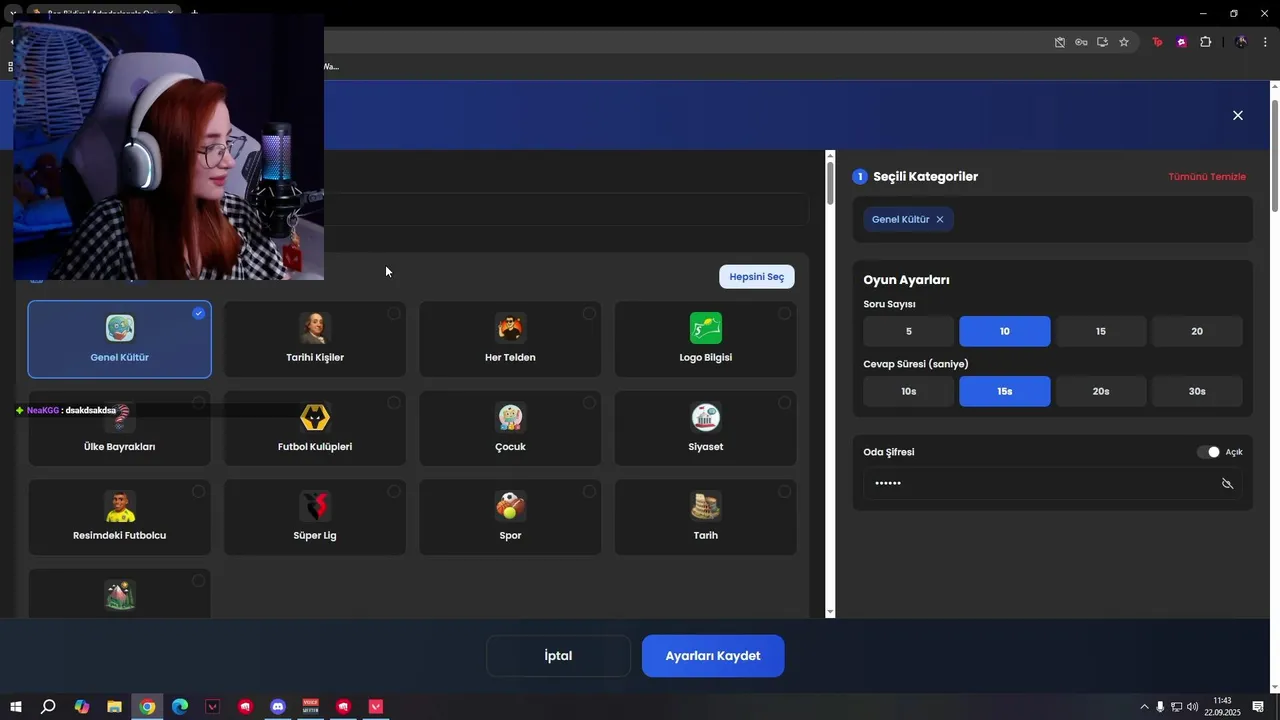
Task: Switch to Chrome in the taskbar
Action: [147, 707]
